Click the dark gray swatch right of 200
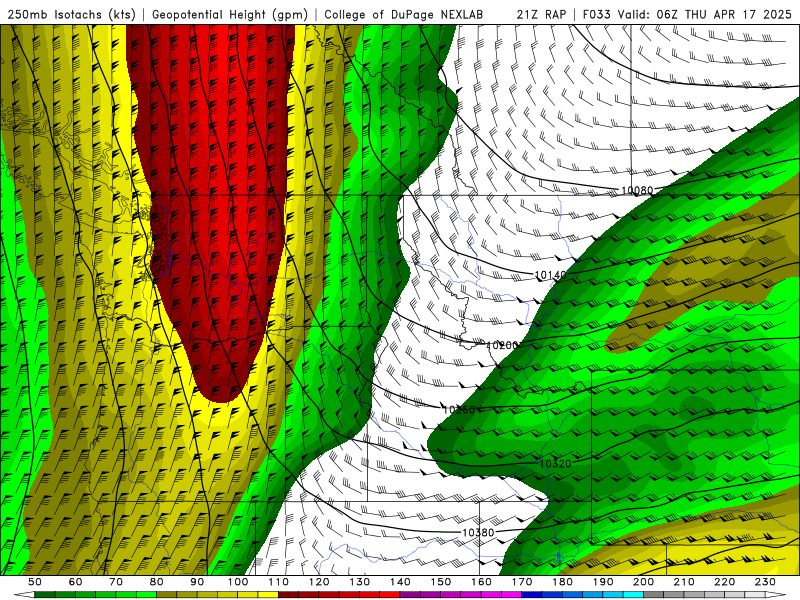 (x=654, y=595)
